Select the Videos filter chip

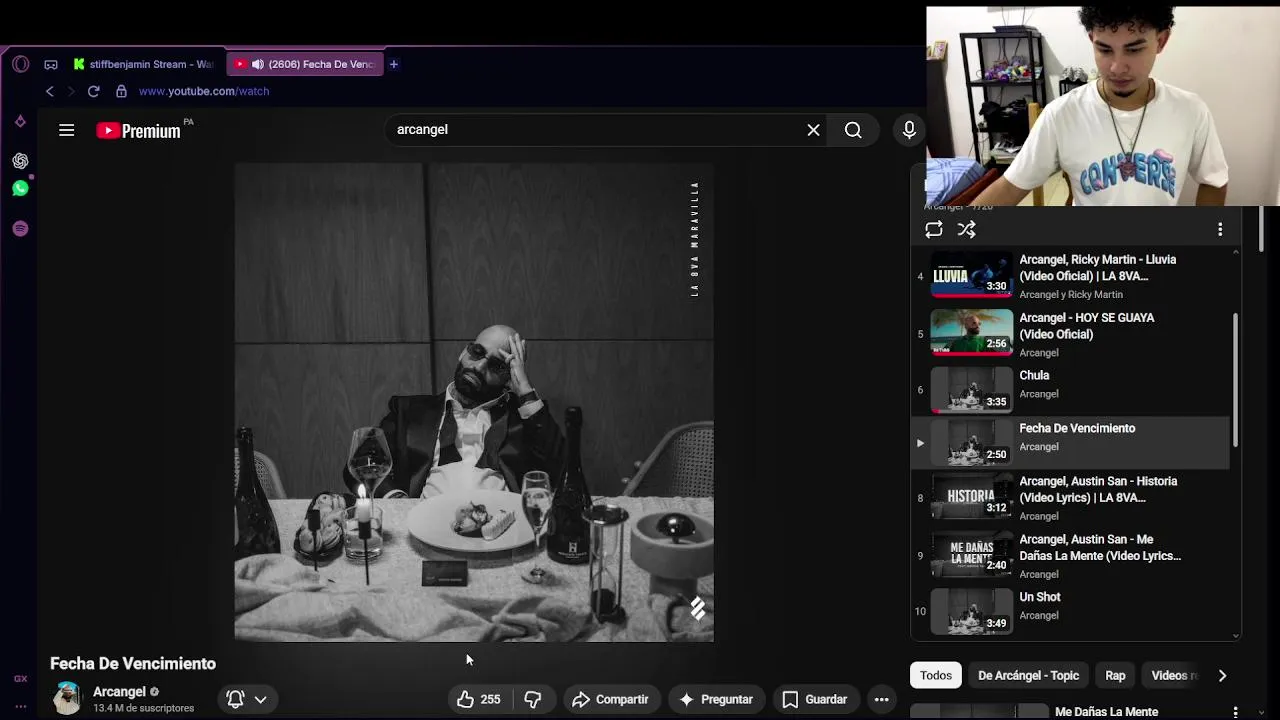[x=1173, y=675]
